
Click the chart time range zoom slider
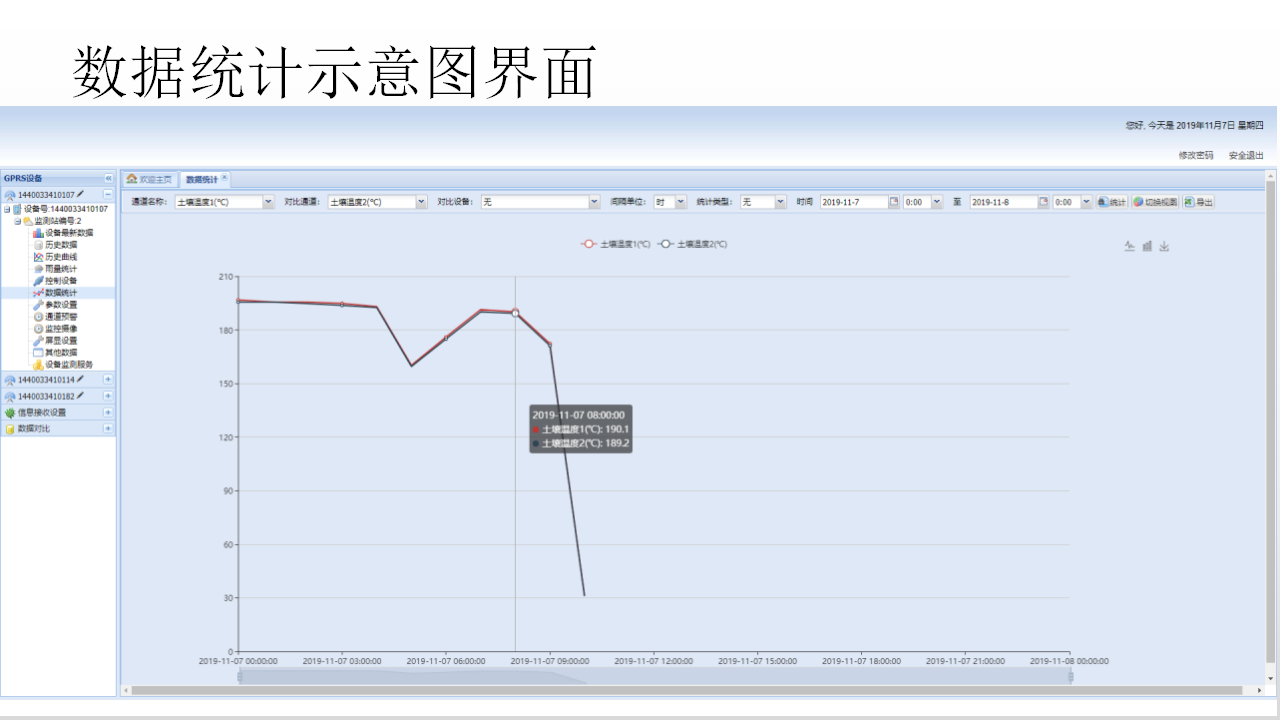tap(654, 677)
